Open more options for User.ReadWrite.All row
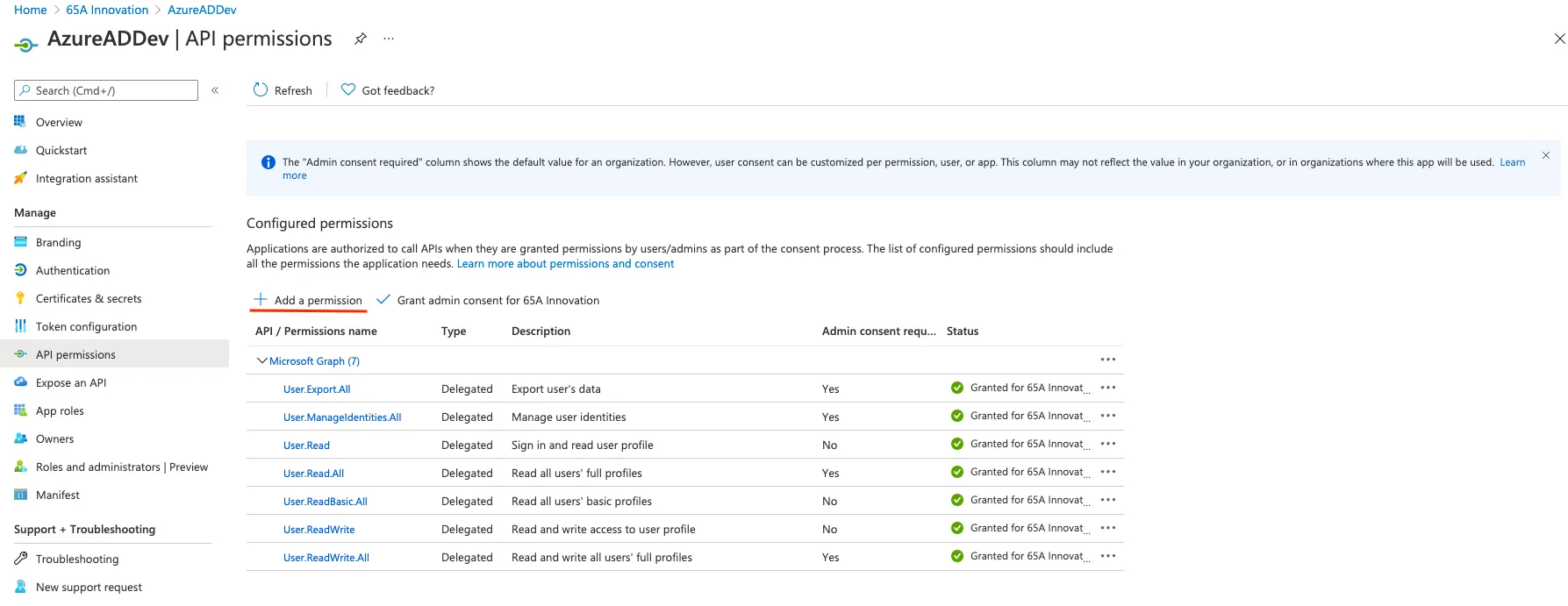Image resolution: width=1568 pixels, height=606 pixels. click(x=1108, y=556)
